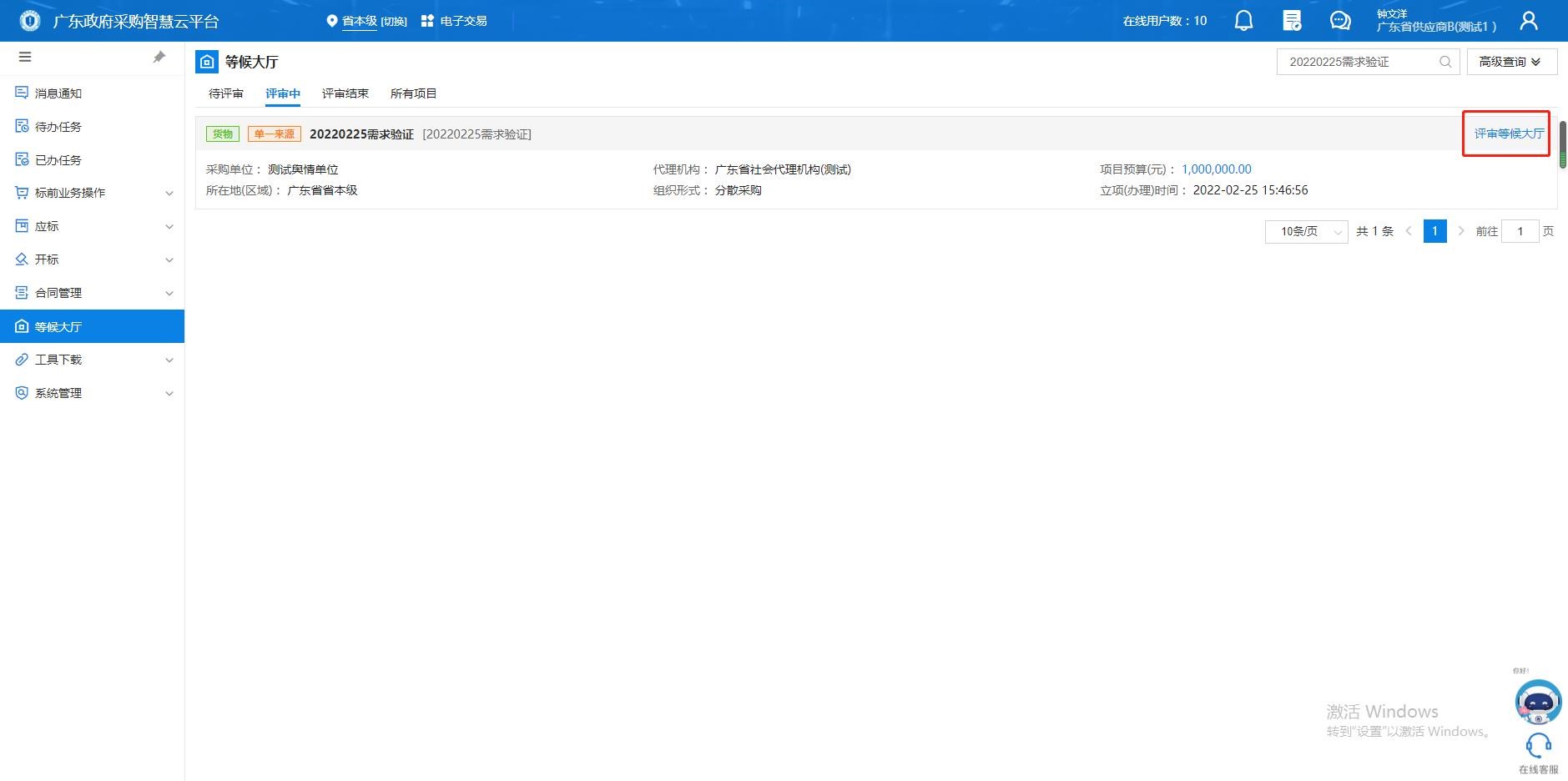Click the 已办任务 icon in sidebar
This screenshot has width=1568, height=781.
(22, 159)
